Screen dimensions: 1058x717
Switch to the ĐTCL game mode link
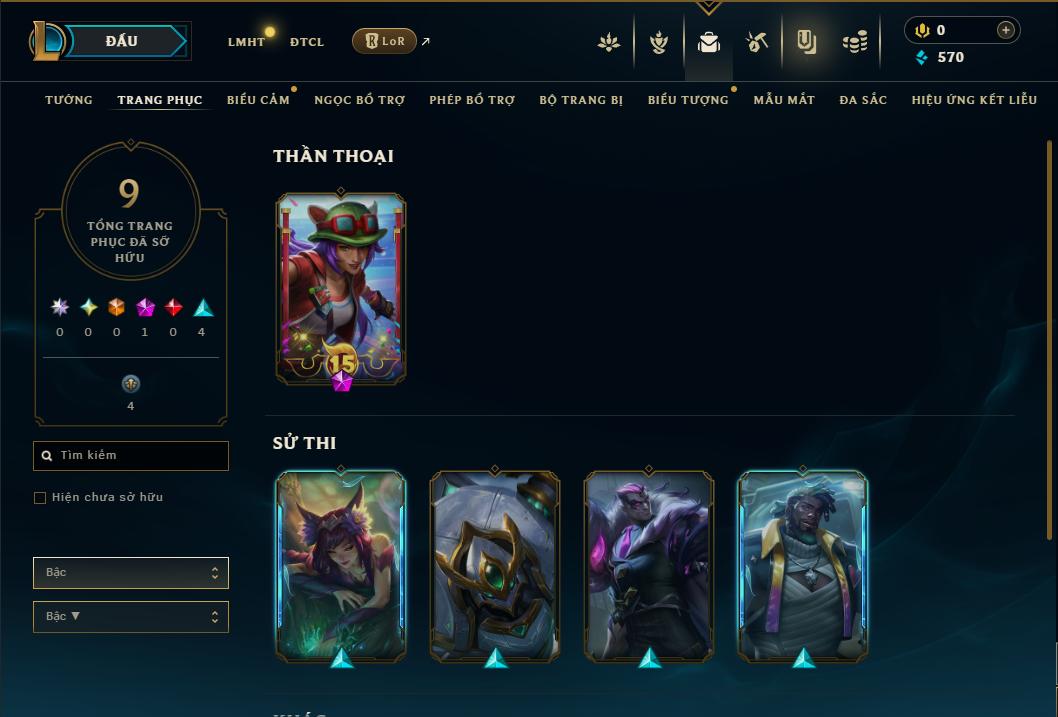point(307,42)
